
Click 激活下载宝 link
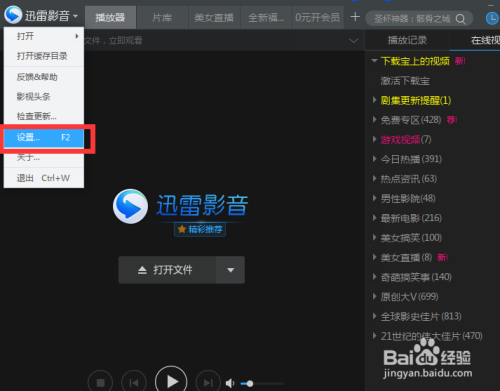tap(405, 81)
